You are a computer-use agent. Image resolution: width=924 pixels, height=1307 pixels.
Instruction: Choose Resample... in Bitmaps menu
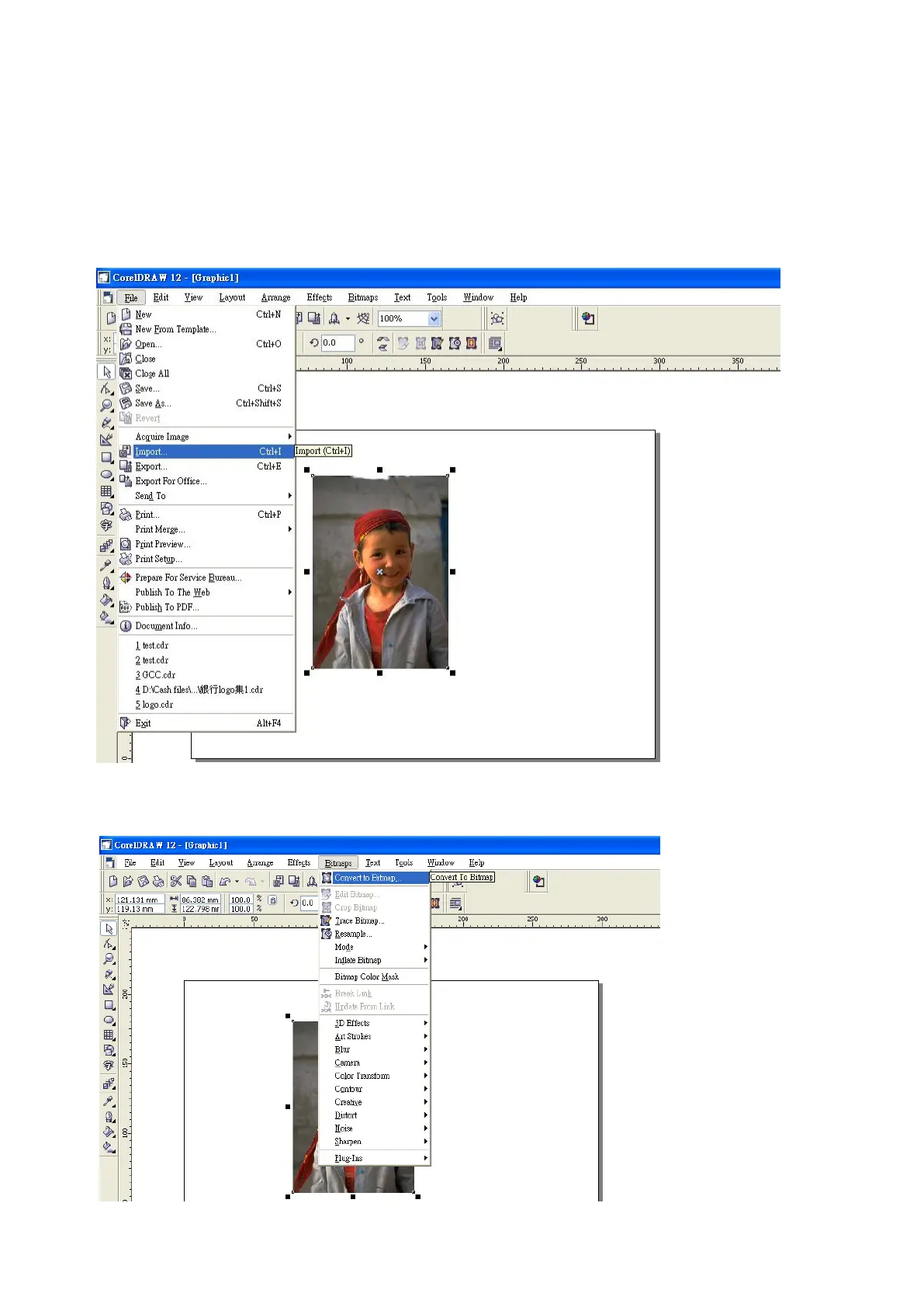point(374,934)
